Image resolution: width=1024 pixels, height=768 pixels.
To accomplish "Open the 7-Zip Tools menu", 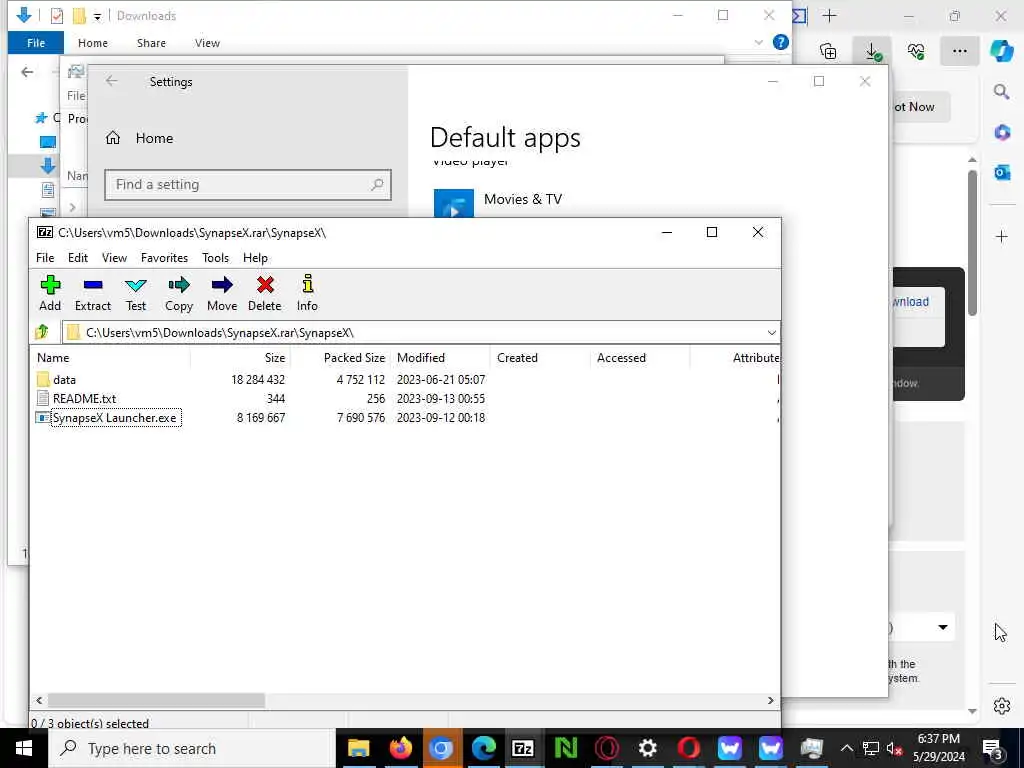I will 216,258.
